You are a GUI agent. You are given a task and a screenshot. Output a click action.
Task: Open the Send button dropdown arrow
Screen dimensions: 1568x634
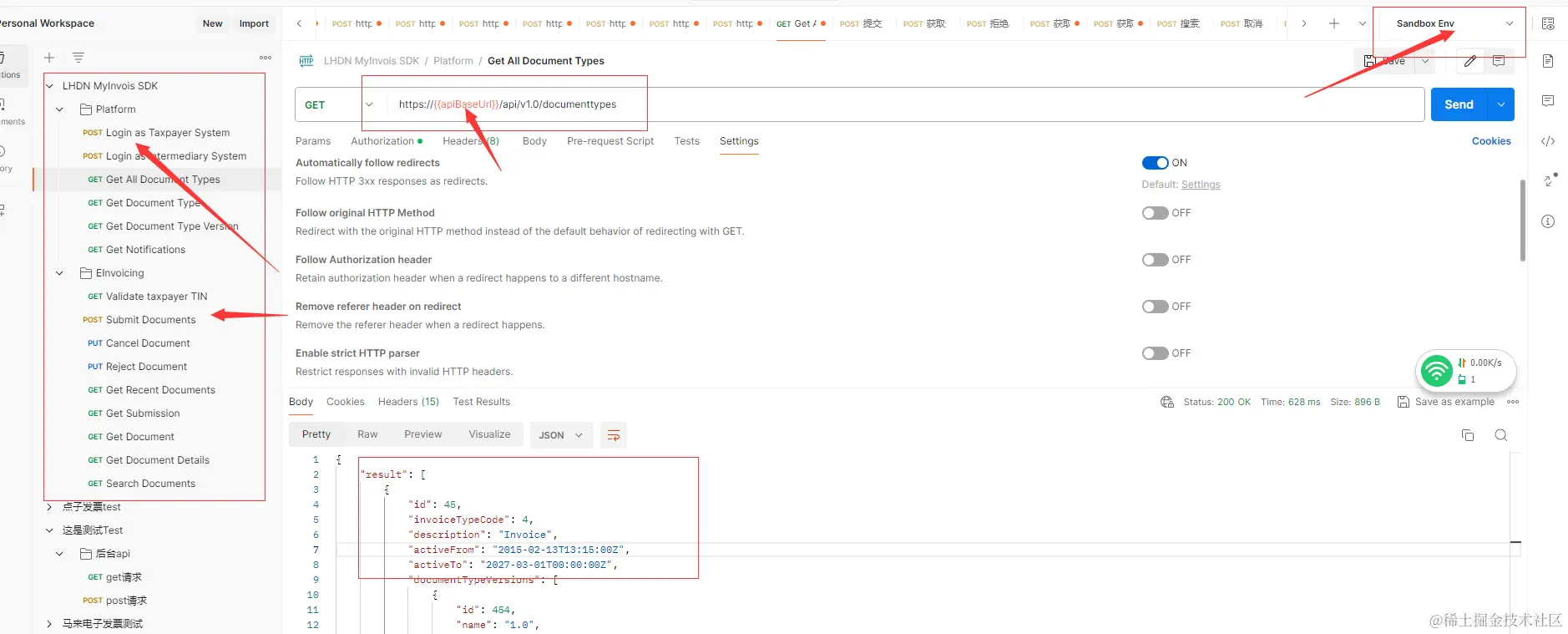pos(1501,104)
